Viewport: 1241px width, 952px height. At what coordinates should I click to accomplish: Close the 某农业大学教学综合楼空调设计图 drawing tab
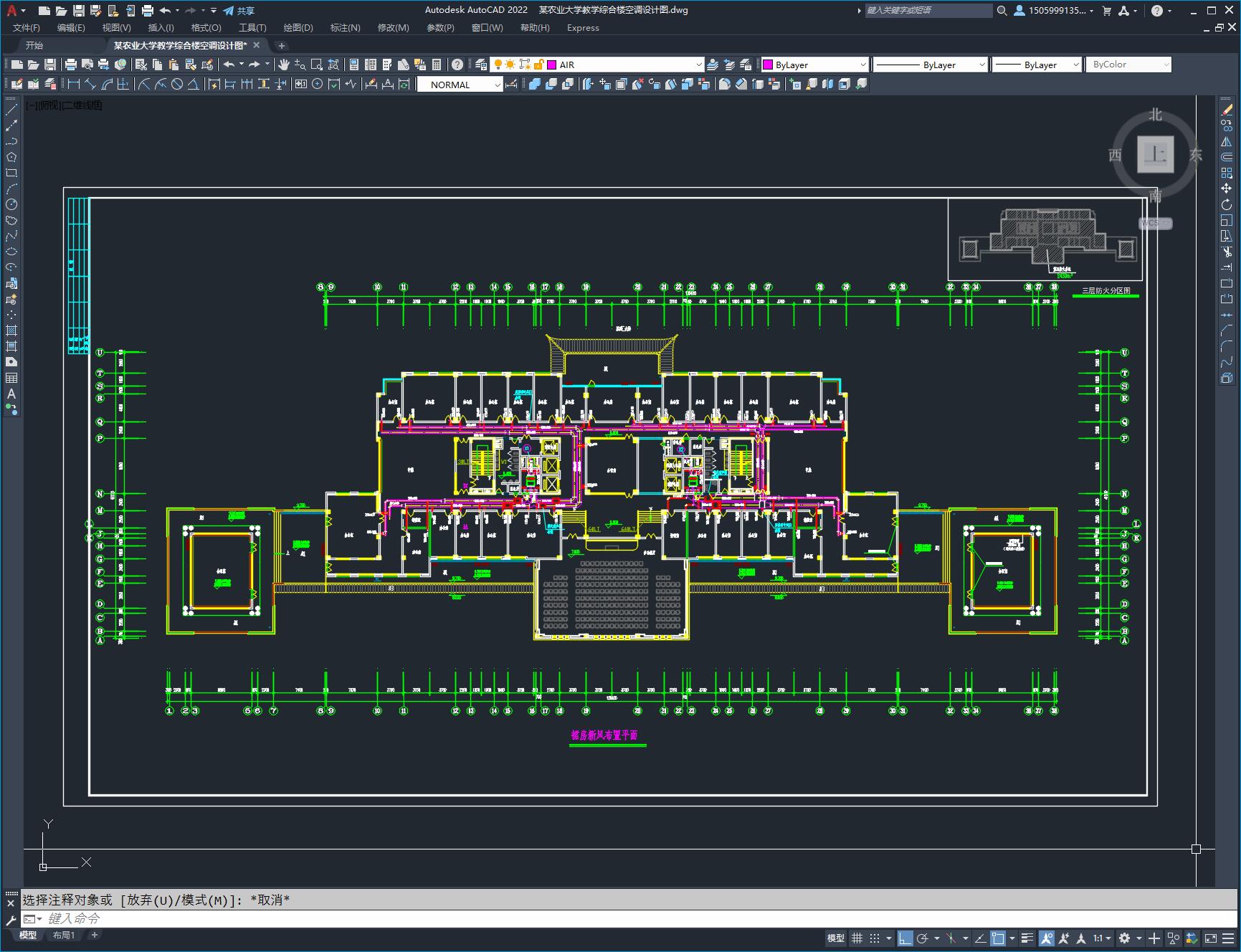257,45
